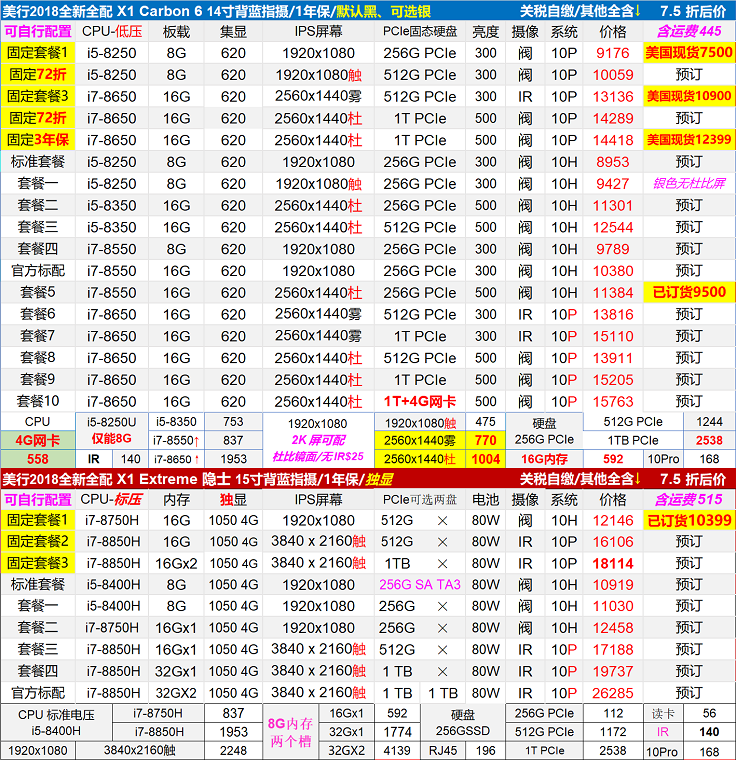736x760 pixels.
Task: Select the bold 18114 price cell
Action: (x=612, y=563)
